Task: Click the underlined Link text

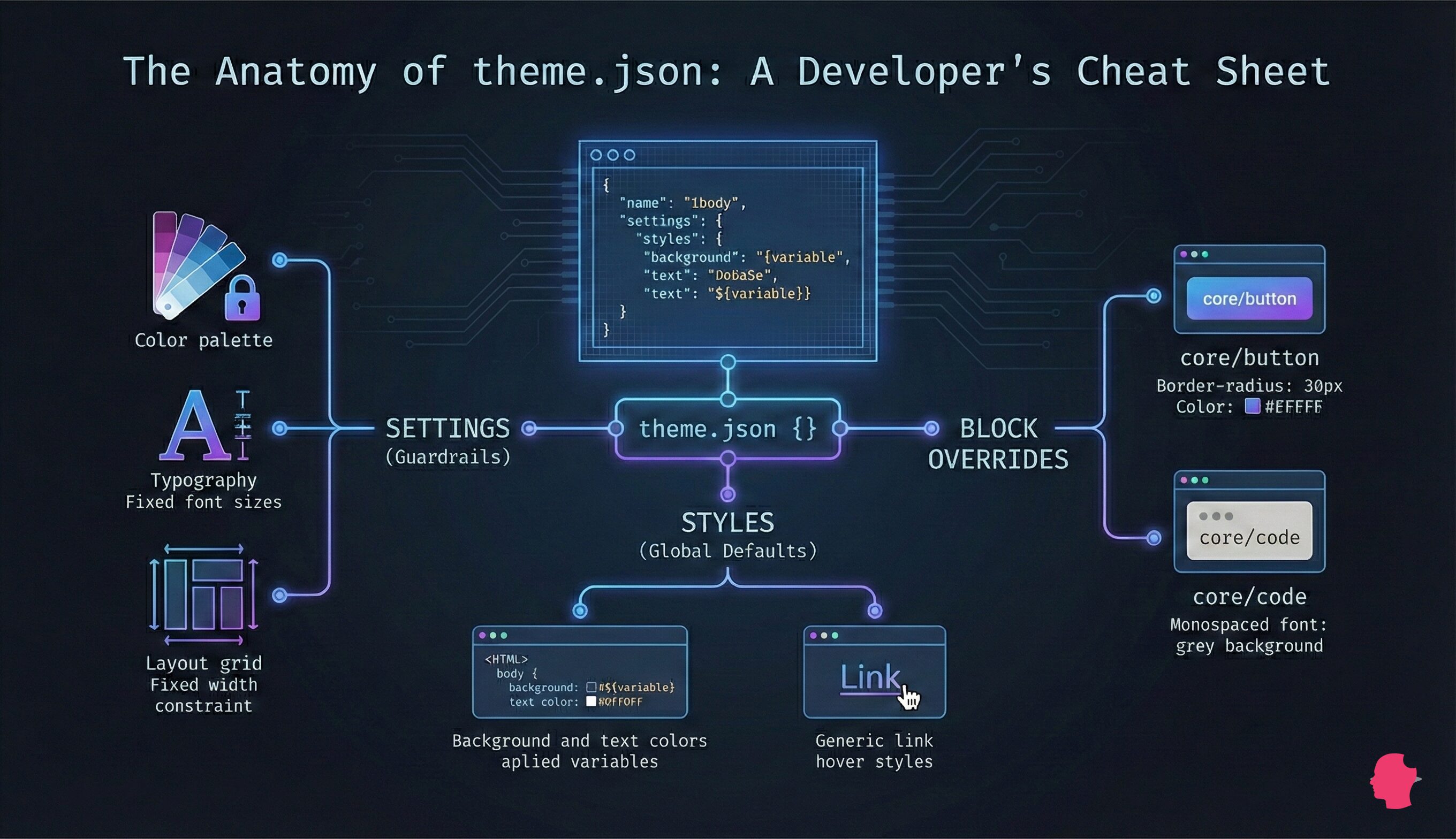Action: (869, 677)
